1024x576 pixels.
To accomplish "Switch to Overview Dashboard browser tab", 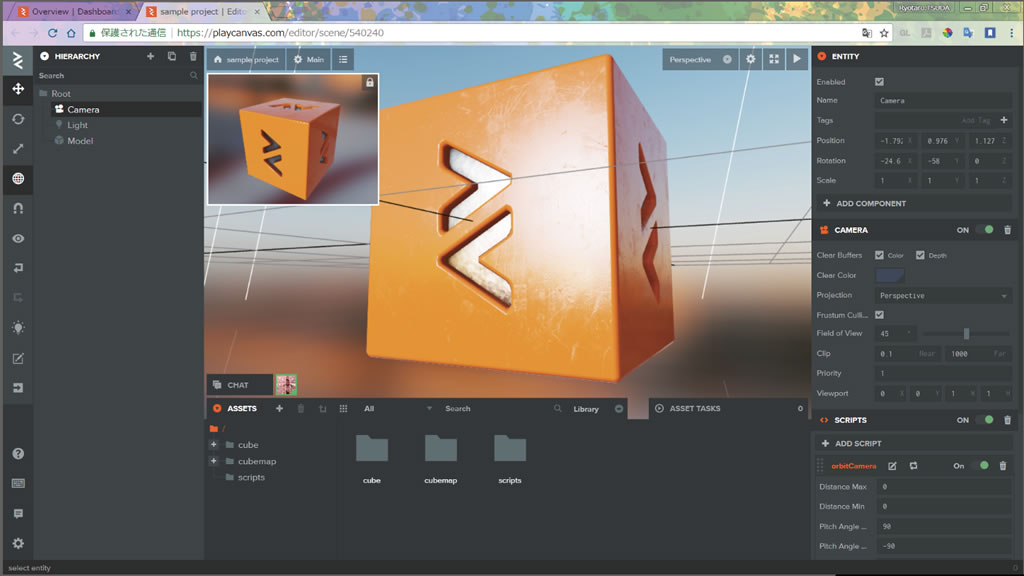I will pos(73,12).
